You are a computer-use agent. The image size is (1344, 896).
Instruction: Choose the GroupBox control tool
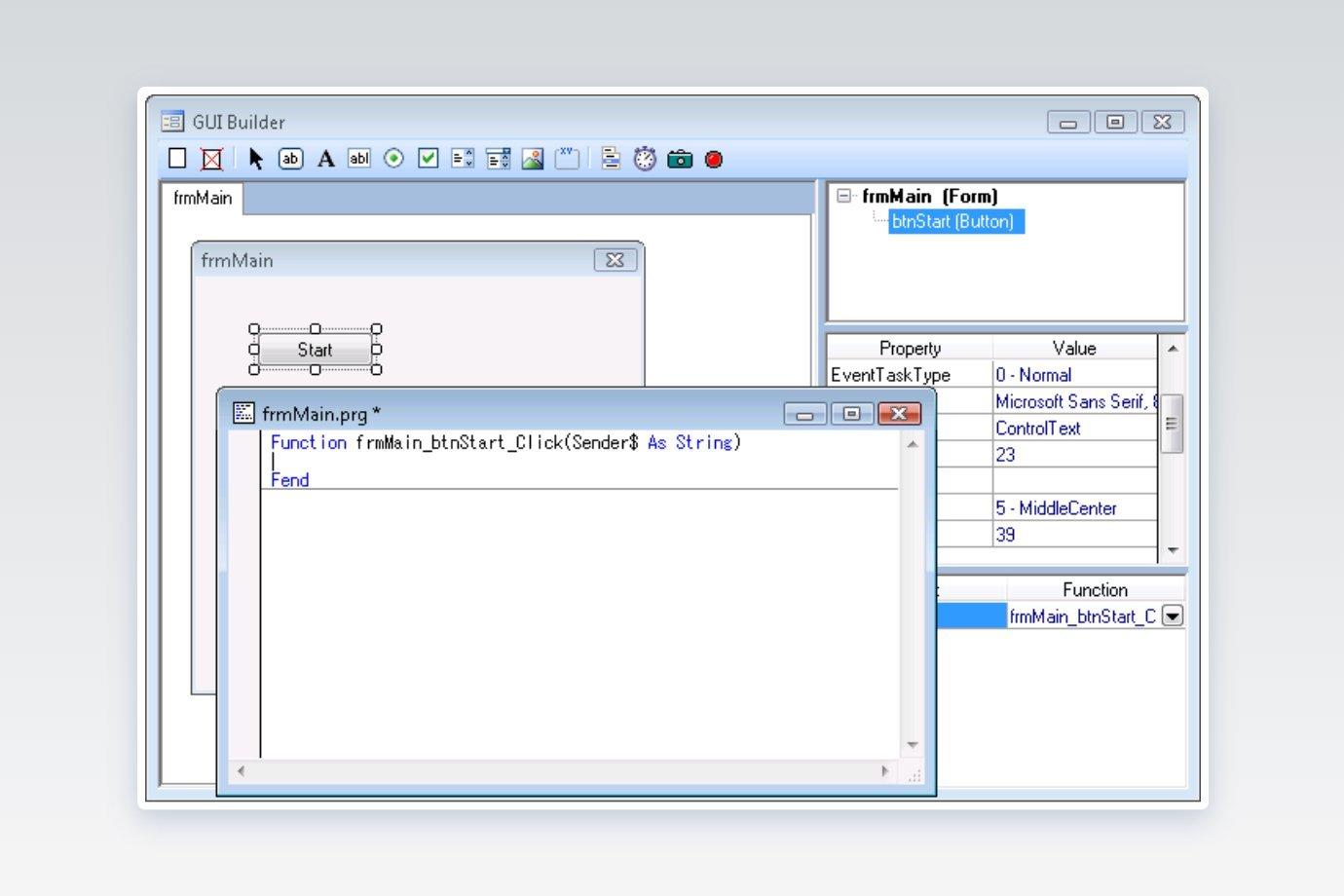coord(567,159)
